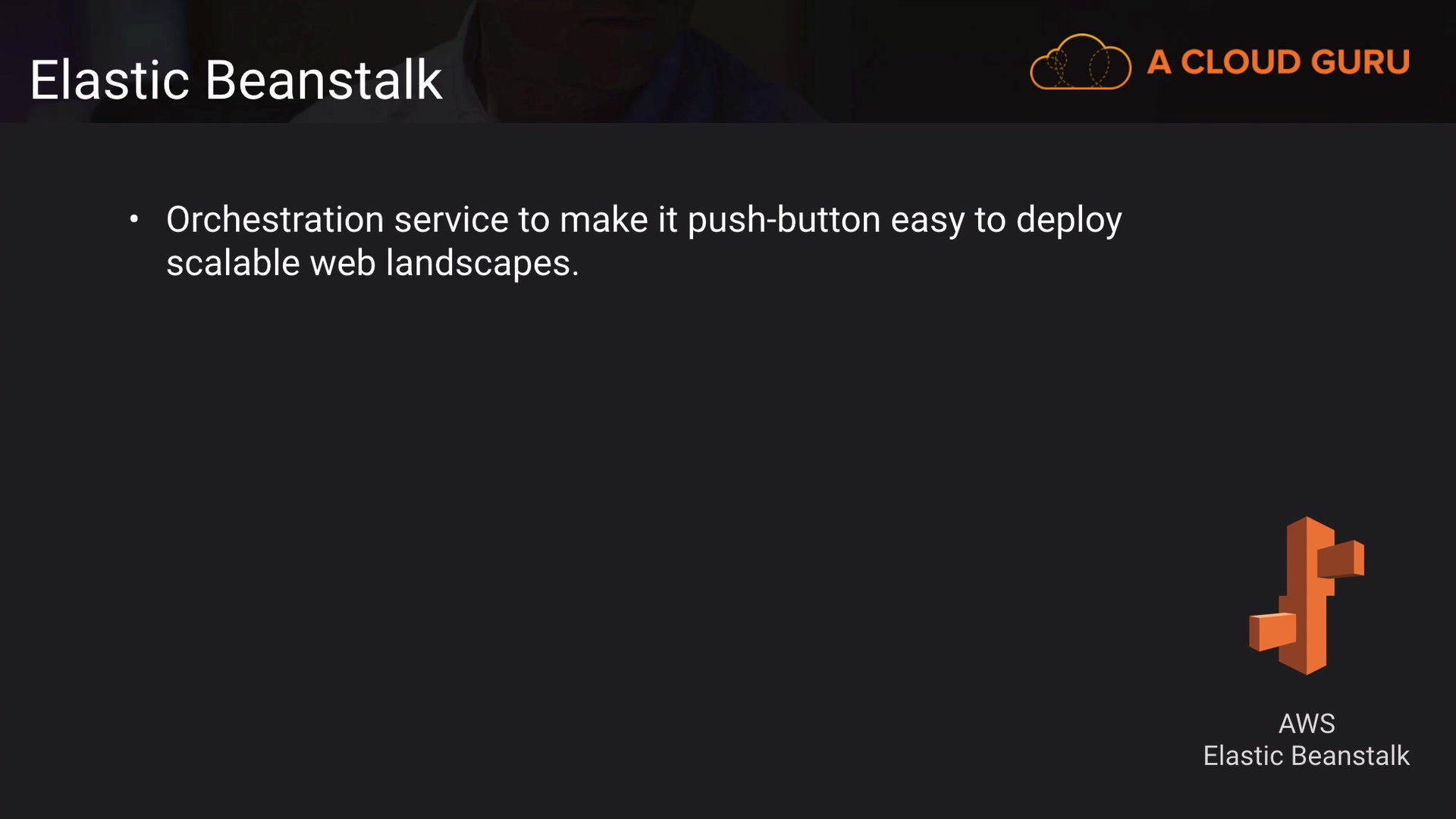Image resolution: width=1456 pixels, height=819 pixels.
Task: Click the word easy in the bullet
Action: 927,221
